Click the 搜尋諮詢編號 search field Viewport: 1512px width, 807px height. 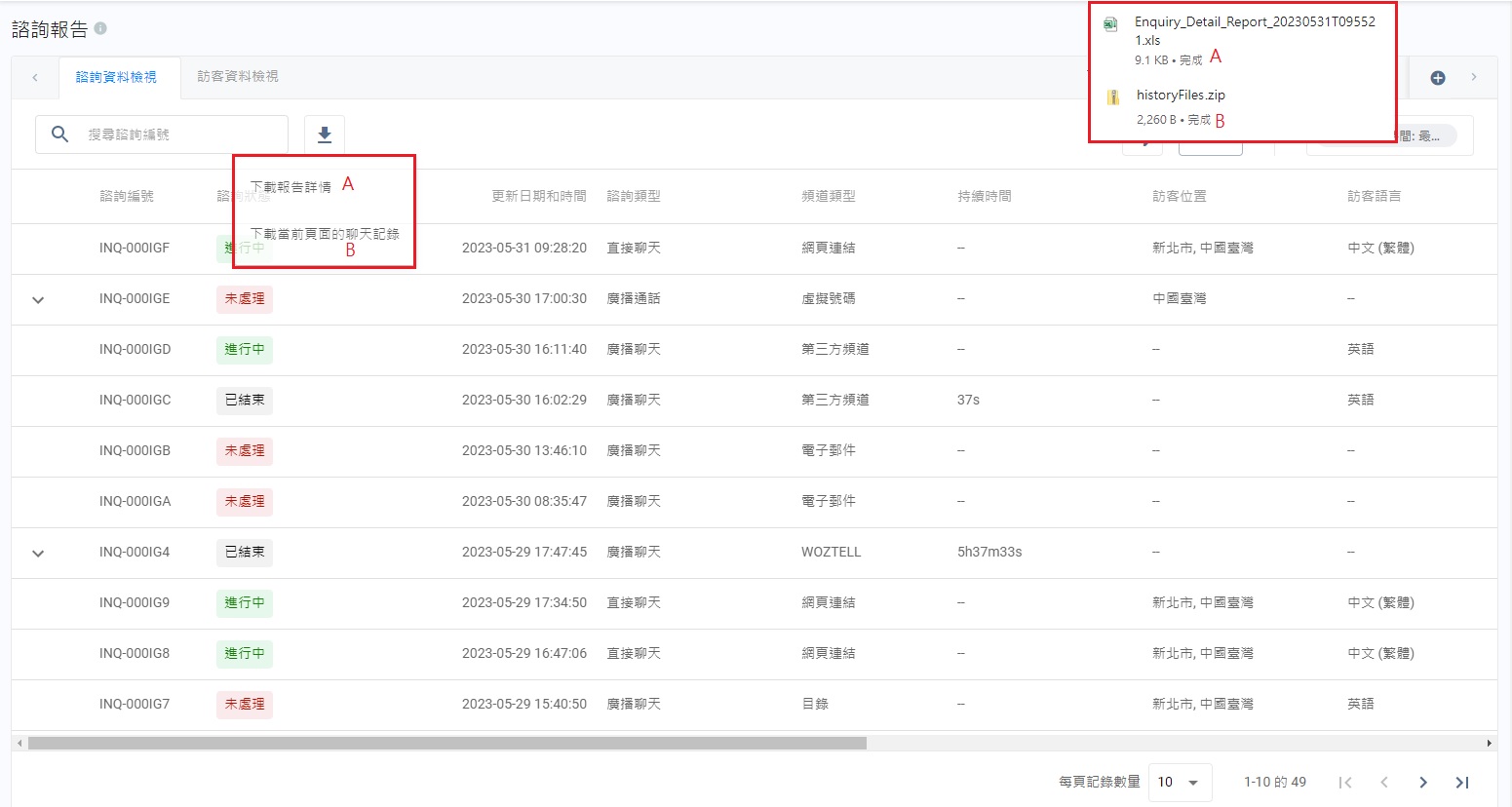point(162,134)
